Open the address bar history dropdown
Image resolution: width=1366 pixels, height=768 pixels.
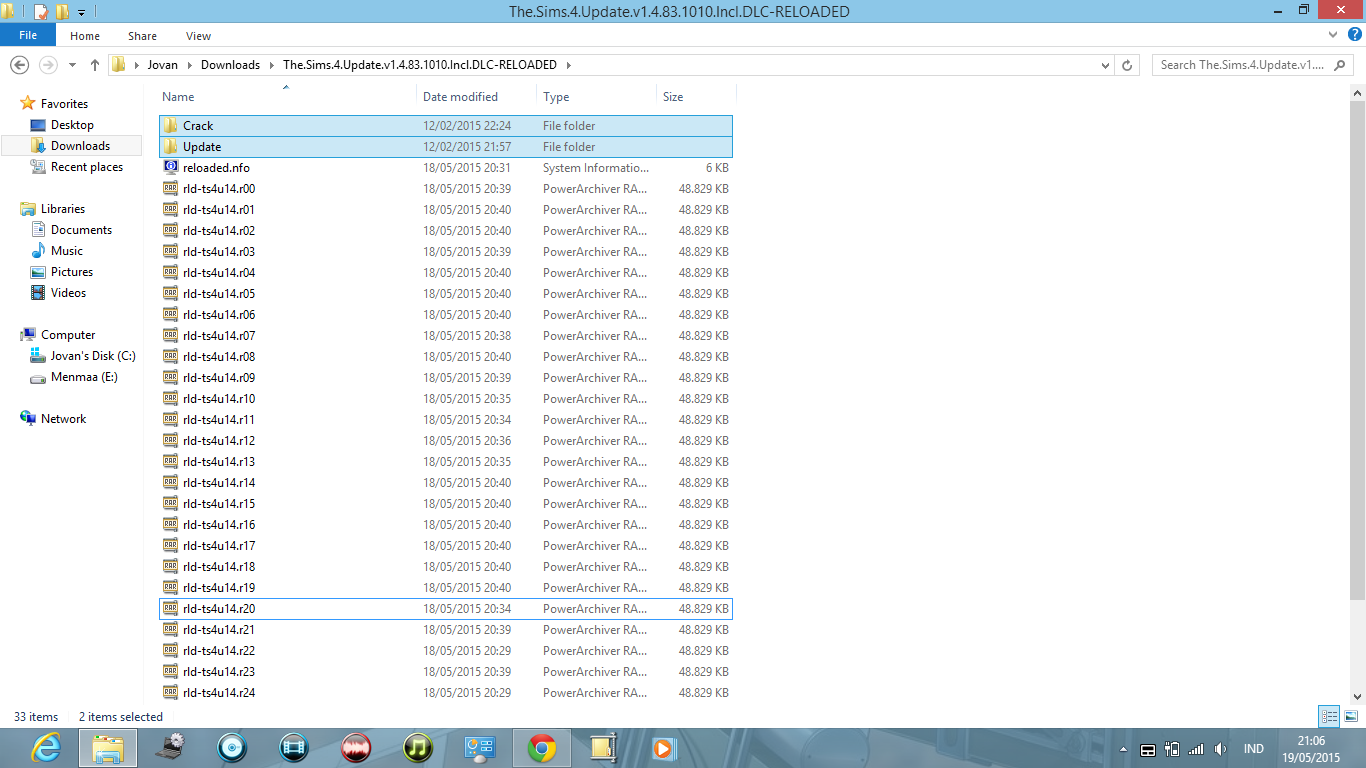pos(1105,65)
